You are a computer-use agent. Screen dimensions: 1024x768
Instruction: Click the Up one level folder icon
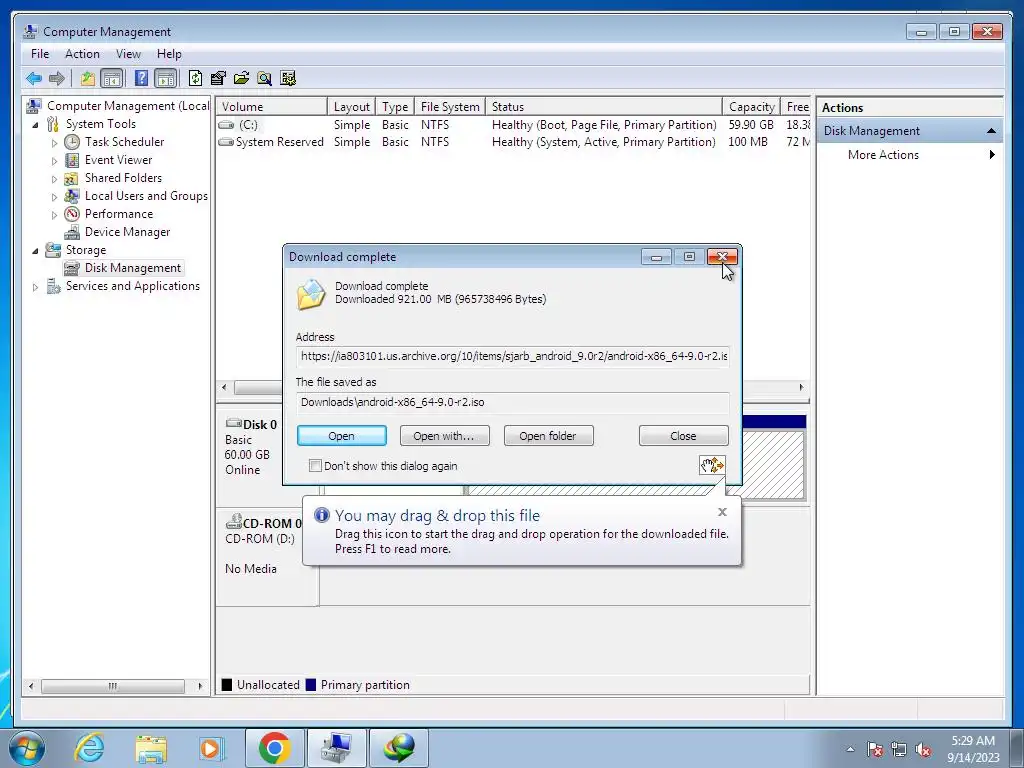(88, 78)
